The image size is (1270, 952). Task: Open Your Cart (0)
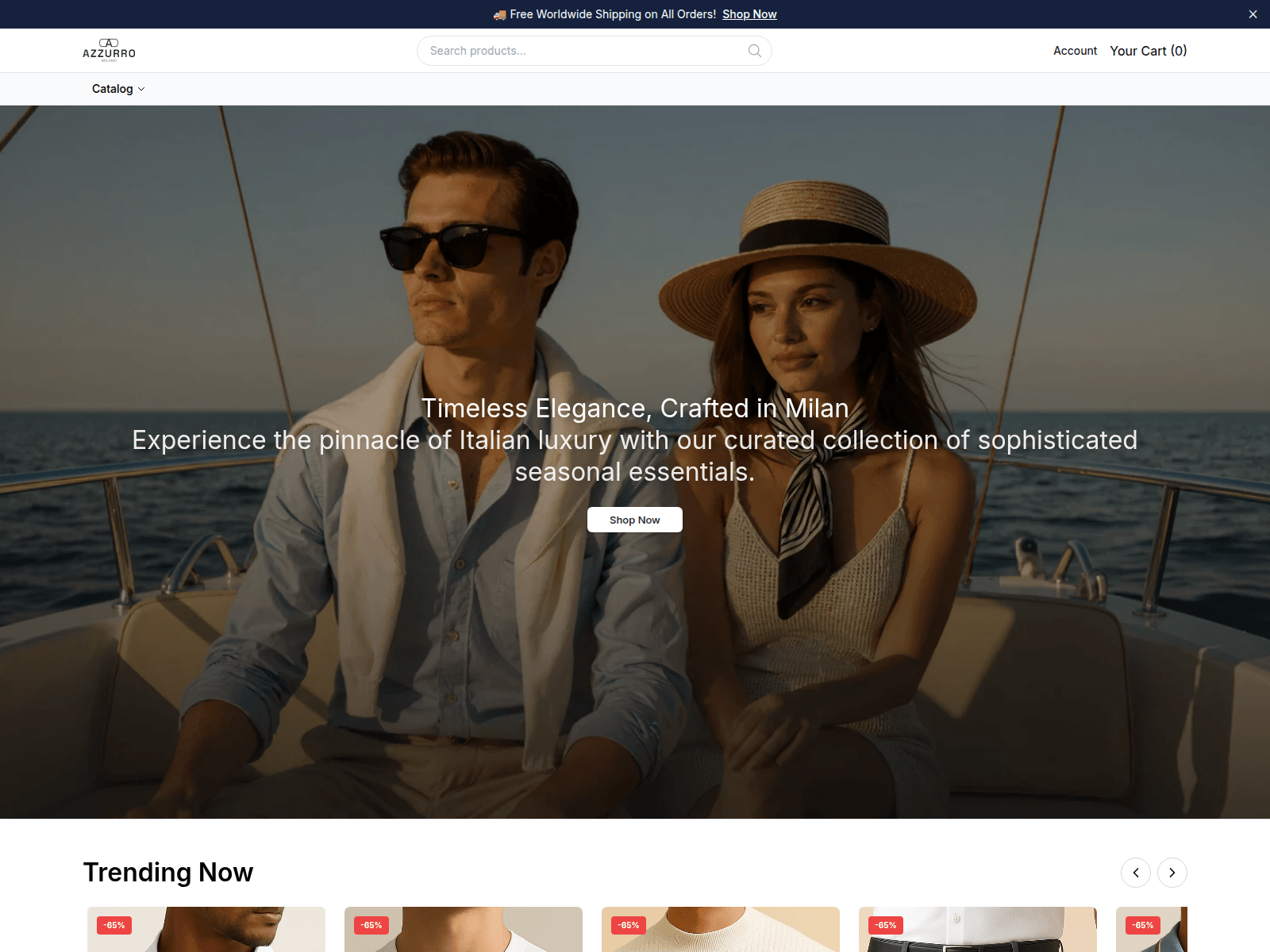(1149, 51)
